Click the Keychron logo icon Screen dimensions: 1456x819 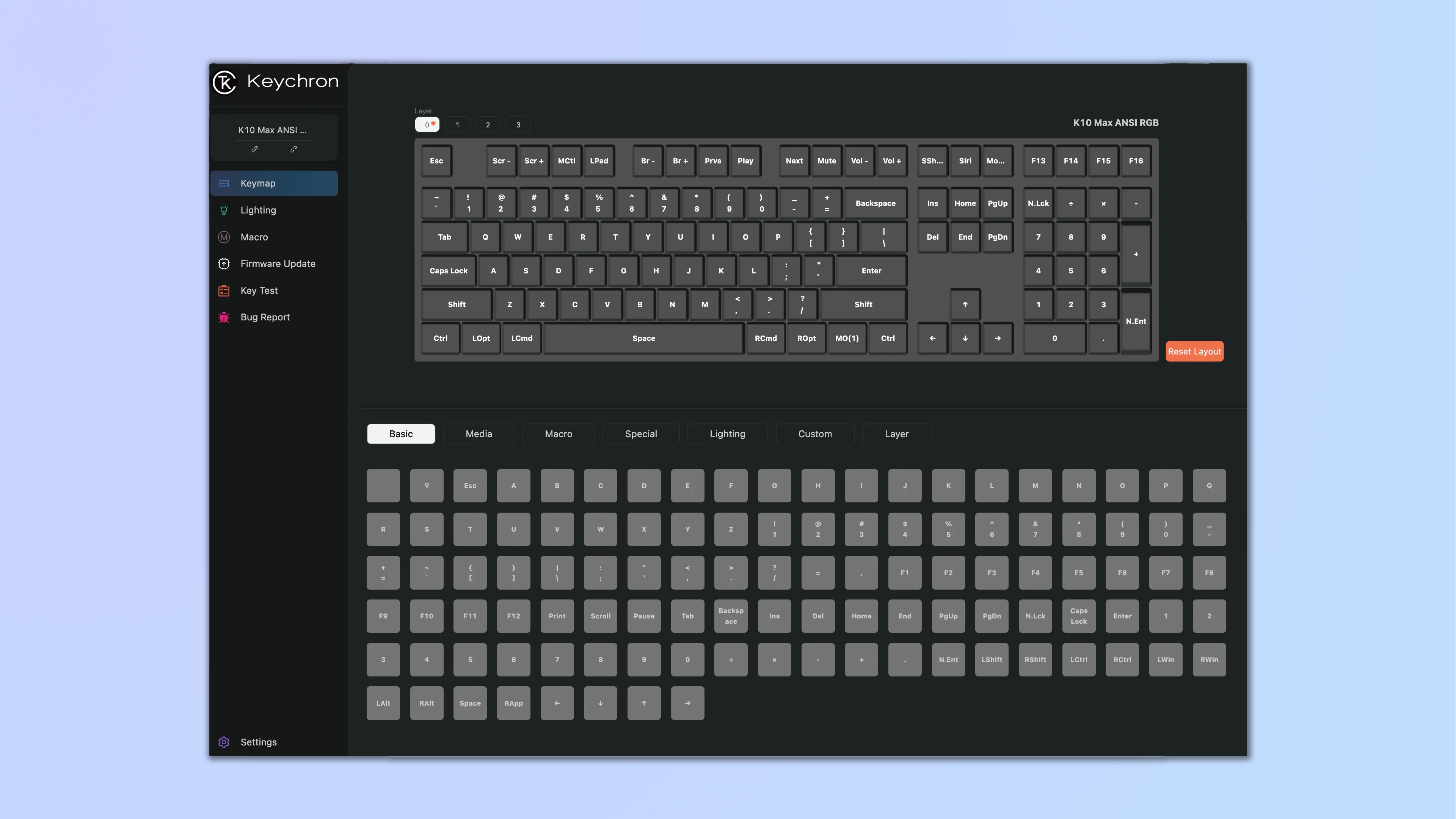click(x=225, y=82)
